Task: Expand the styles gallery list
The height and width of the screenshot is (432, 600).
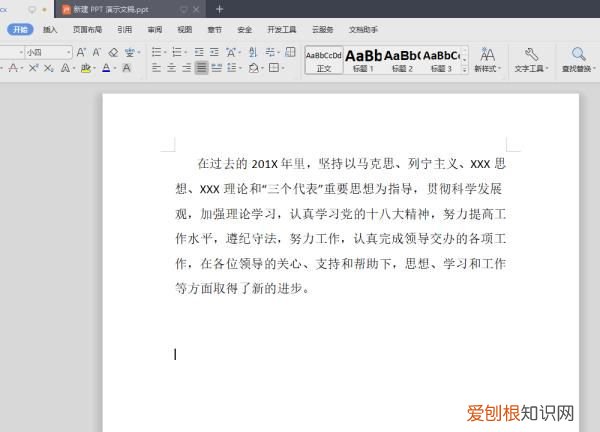Action: click(464, 69)
